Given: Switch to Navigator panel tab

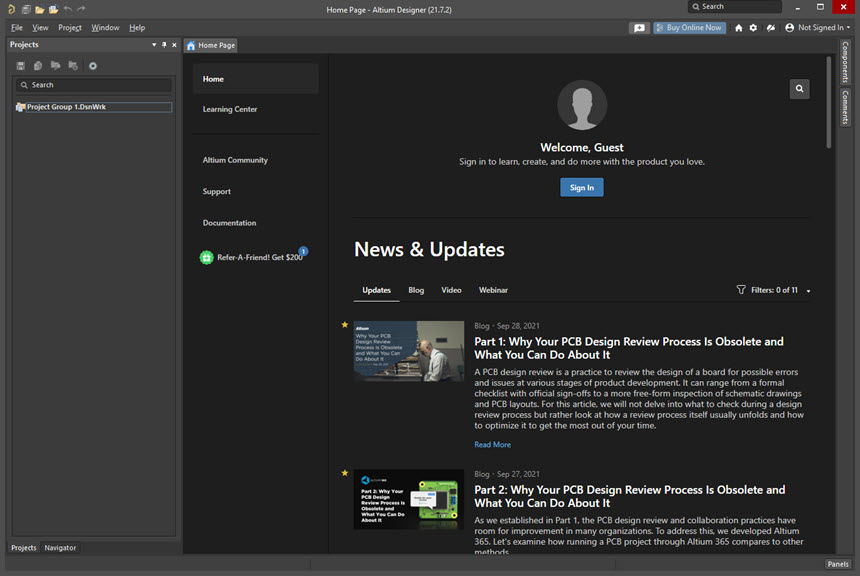Looking at the screenshot, I should point(60,547).
